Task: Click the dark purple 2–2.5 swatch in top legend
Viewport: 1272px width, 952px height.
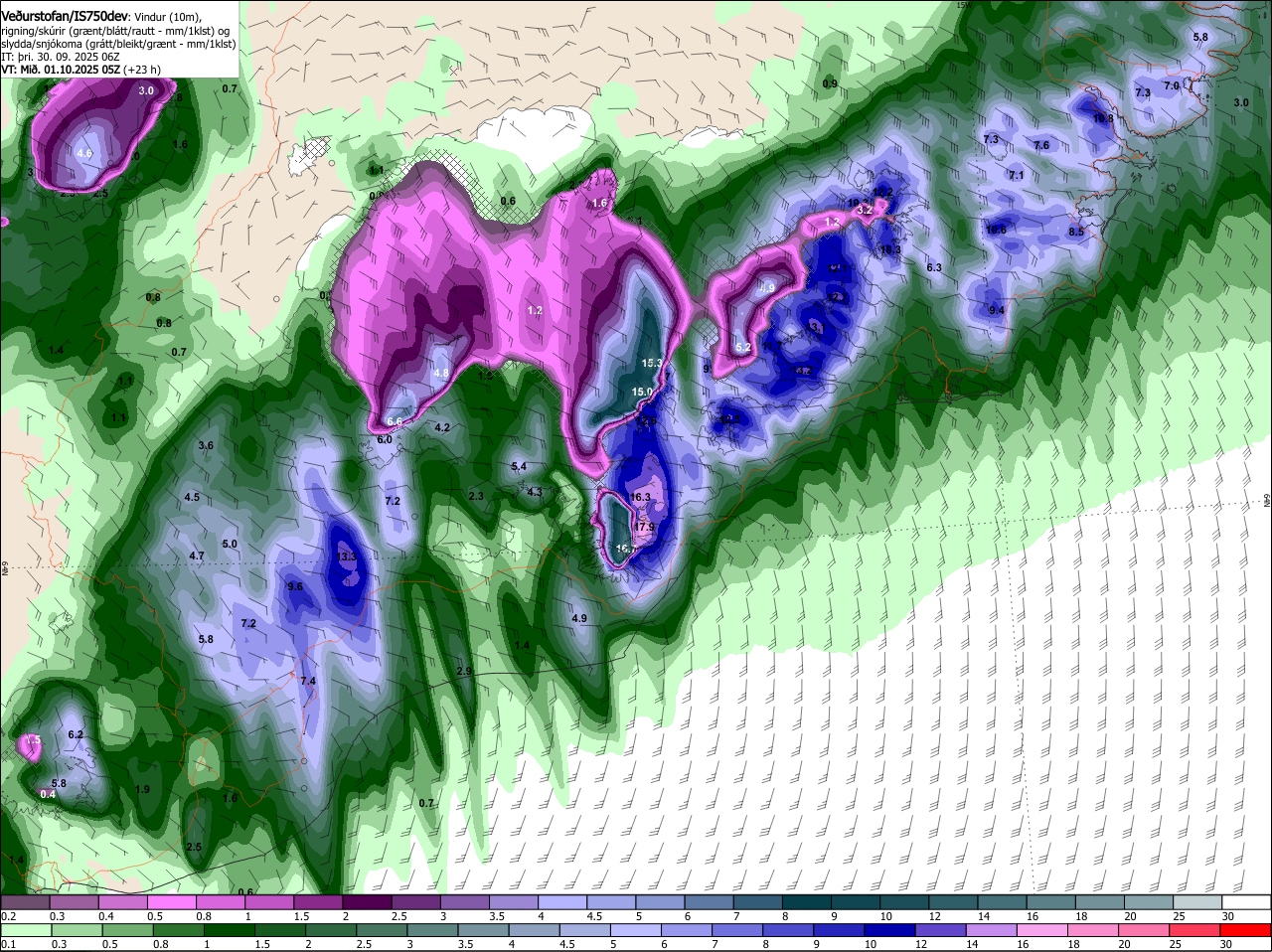Action: [x=366, y=902]
